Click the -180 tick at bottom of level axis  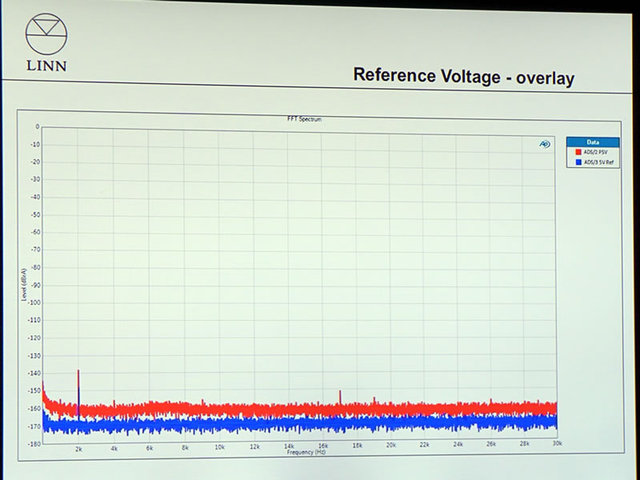pyautogui.click(x=34, y=442)
